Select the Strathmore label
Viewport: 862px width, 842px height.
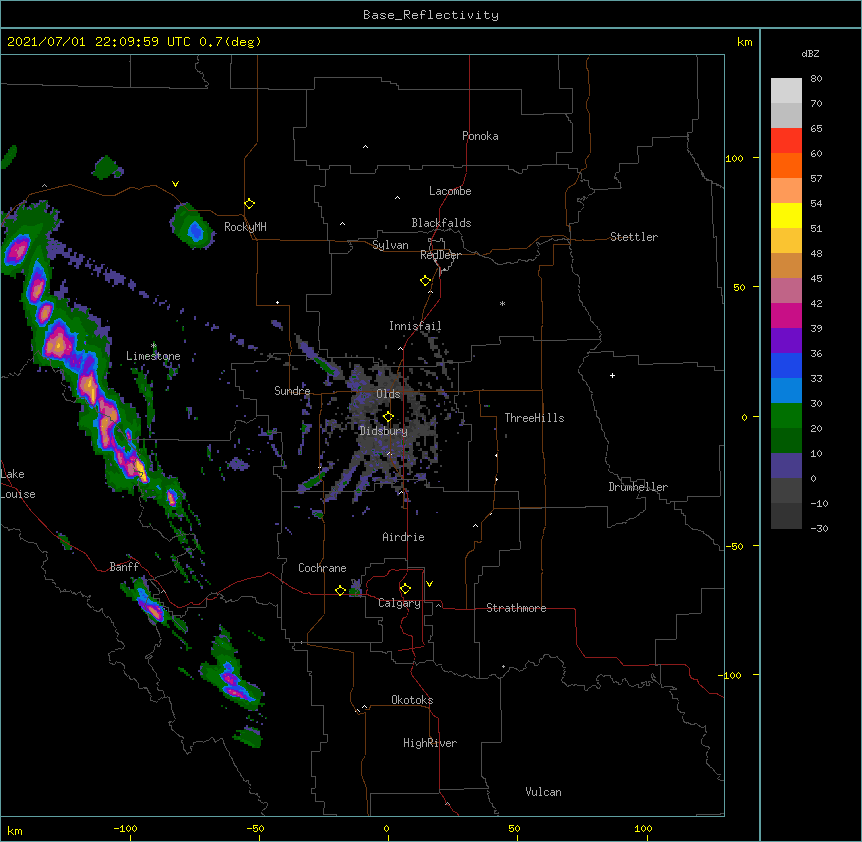pos(516,608)
